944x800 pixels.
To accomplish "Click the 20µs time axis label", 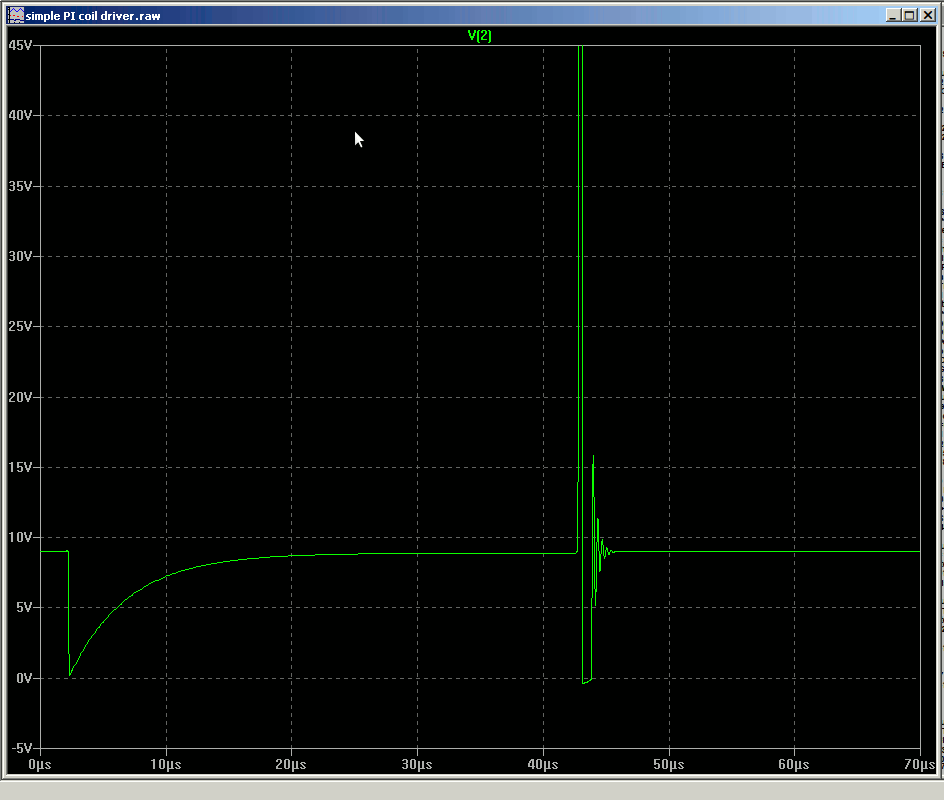I will coord(291,764).
